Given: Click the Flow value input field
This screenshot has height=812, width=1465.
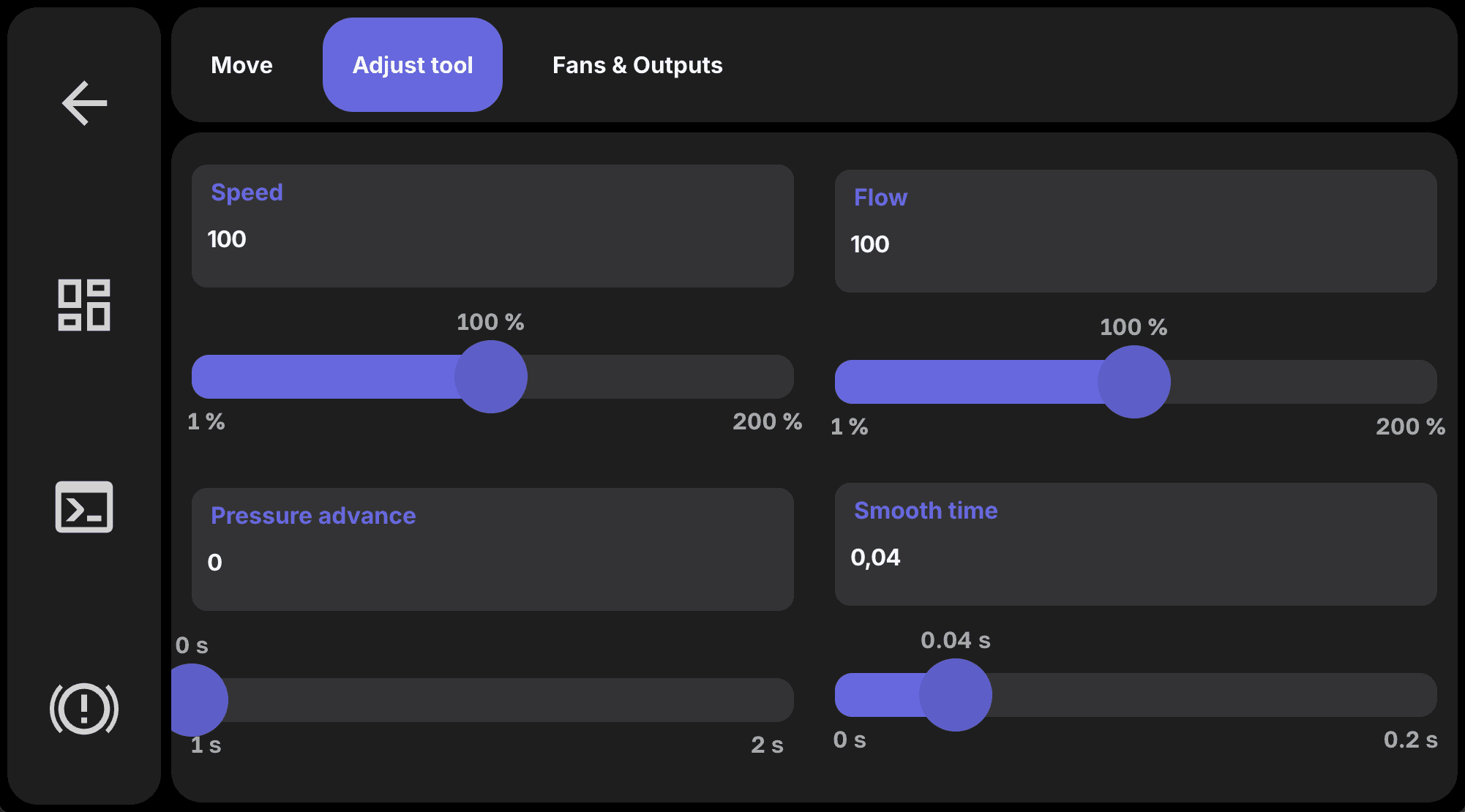Looking at the screenshot, I should (x=1136, y=231).
